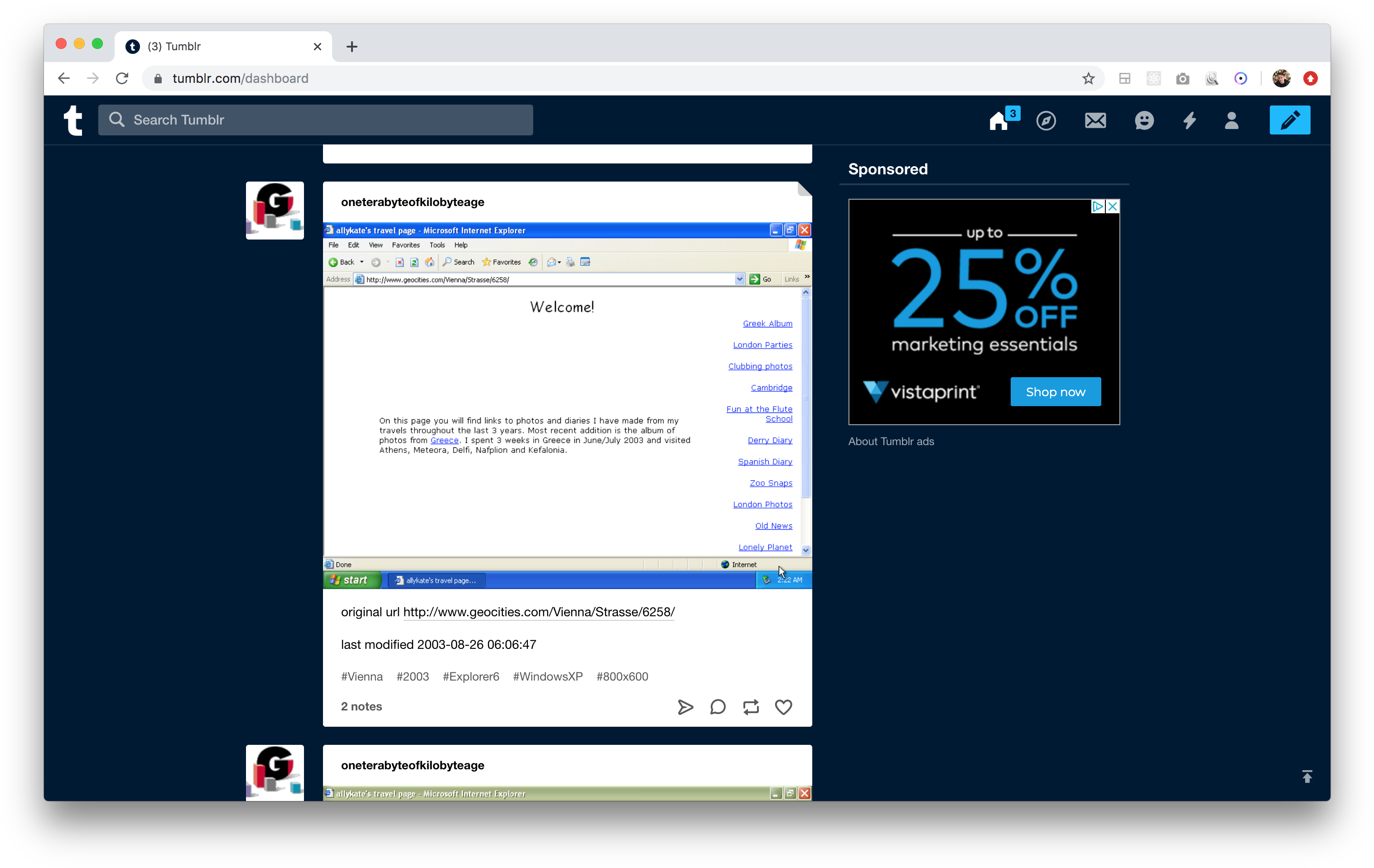Open a new browser tab

point(352,46)
